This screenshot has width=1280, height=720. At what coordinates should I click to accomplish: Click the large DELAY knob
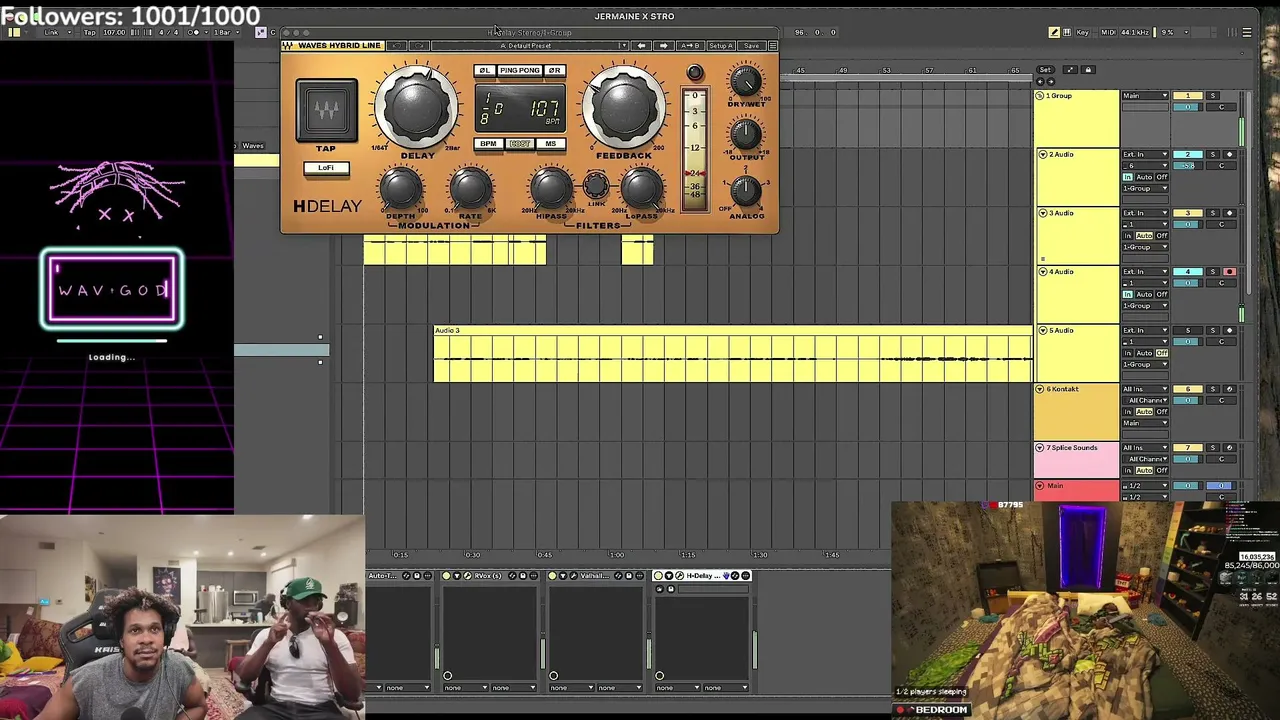(416, 107)
